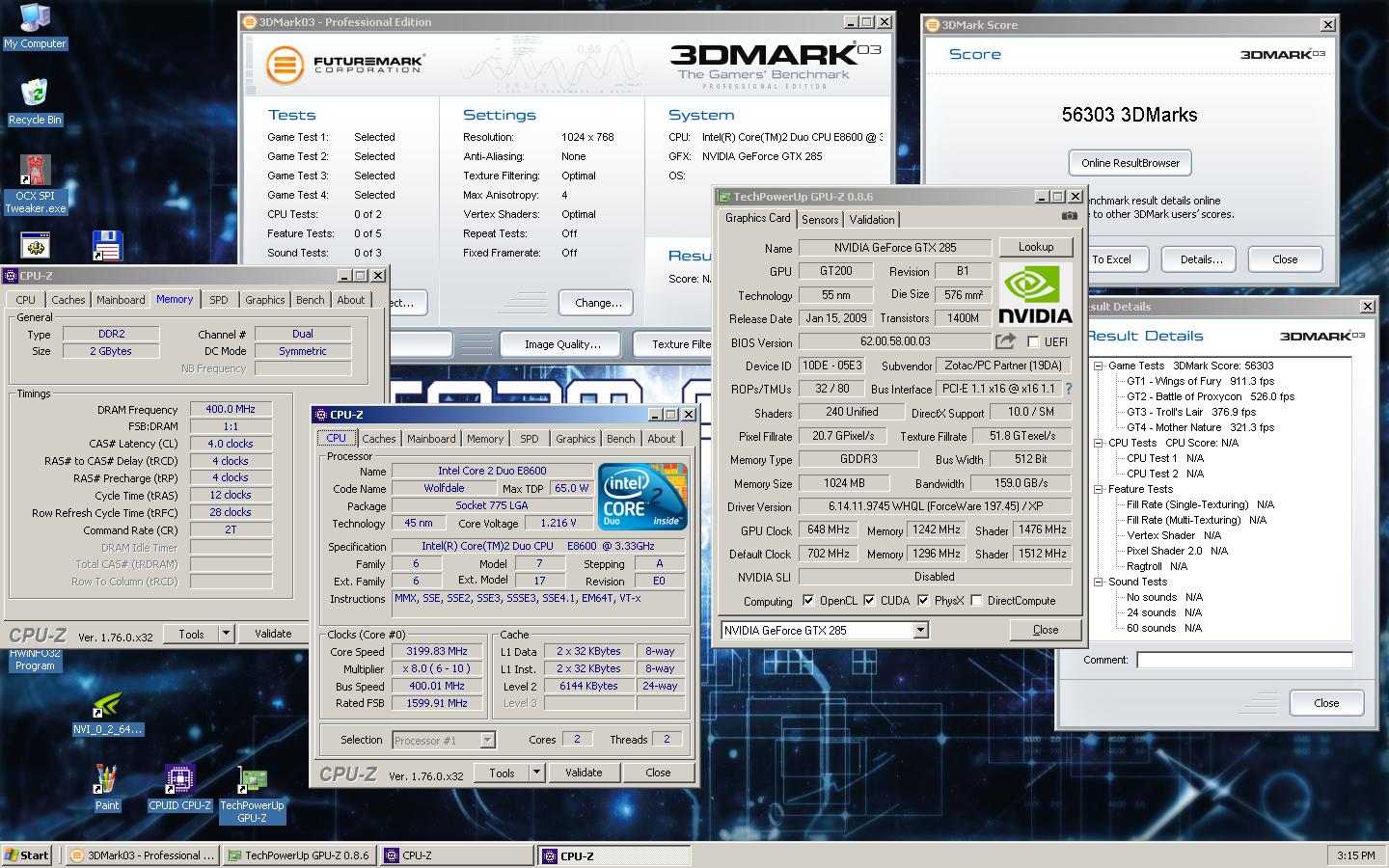Image resolution: width=1389 pixels, height=868 pixels.
Task: Click the Image Quality... button
Action: coord(562,344)
